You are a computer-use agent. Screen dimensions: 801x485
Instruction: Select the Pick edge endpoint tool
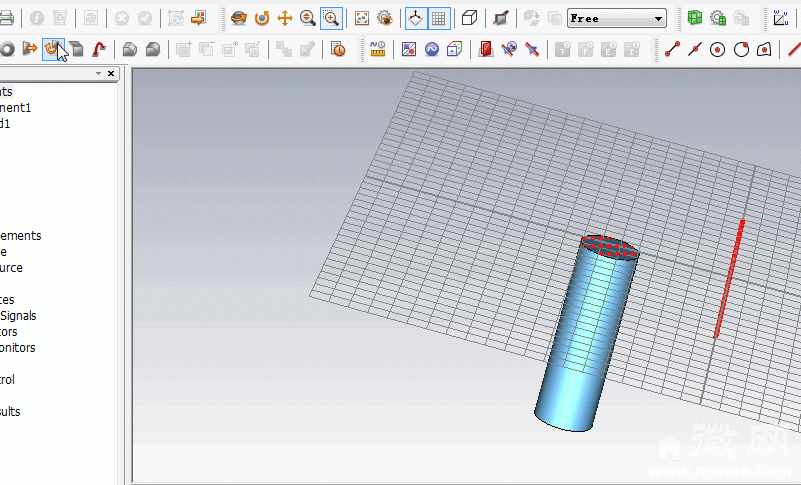click(x=672, y=50)
